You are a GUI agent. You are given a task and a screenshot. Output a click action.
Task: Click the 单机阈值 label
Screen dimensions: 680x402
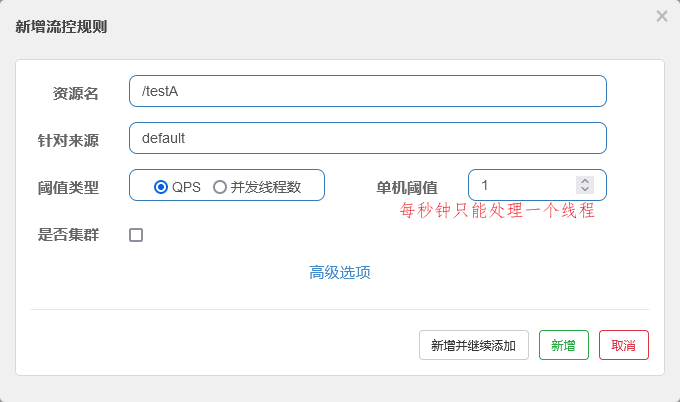pos(406,187)
